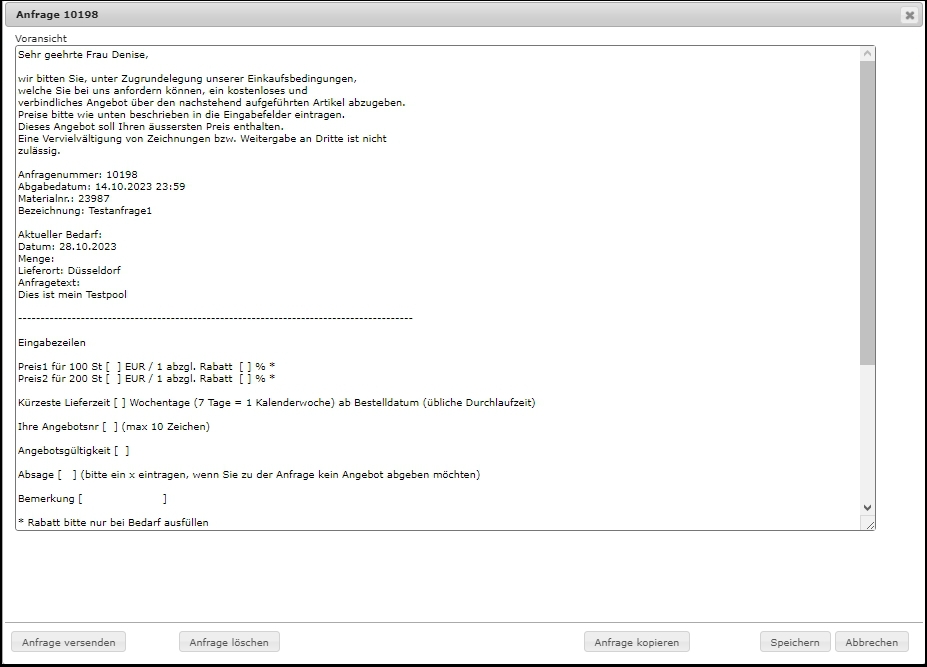The image size is (927, 667).
Task: Click inside the Preis2 Rabatt brackets
Action: pos(246,379)
